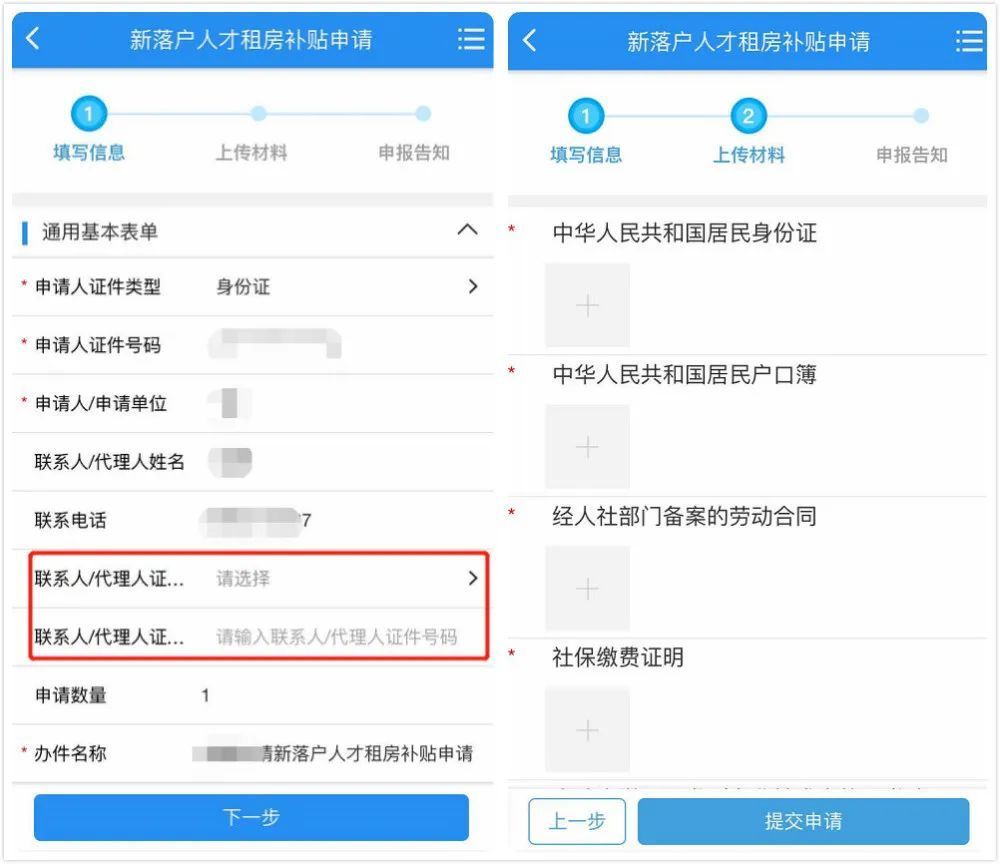Click the 上一步 button
This screenshot has width=1000, height=864.
577,821
